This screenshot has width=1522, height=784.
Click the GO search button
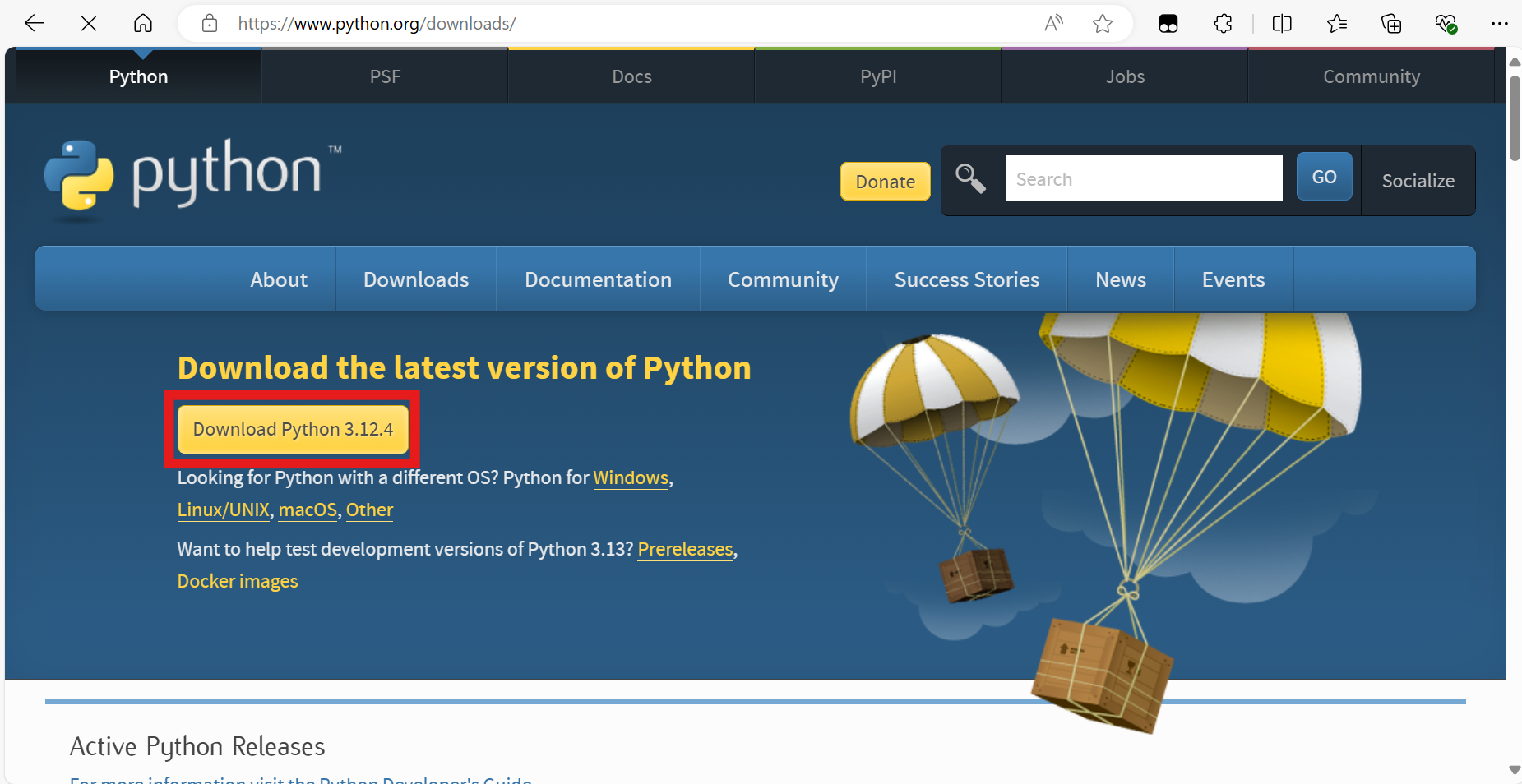pyautogui.click(x=1325, y=177)
